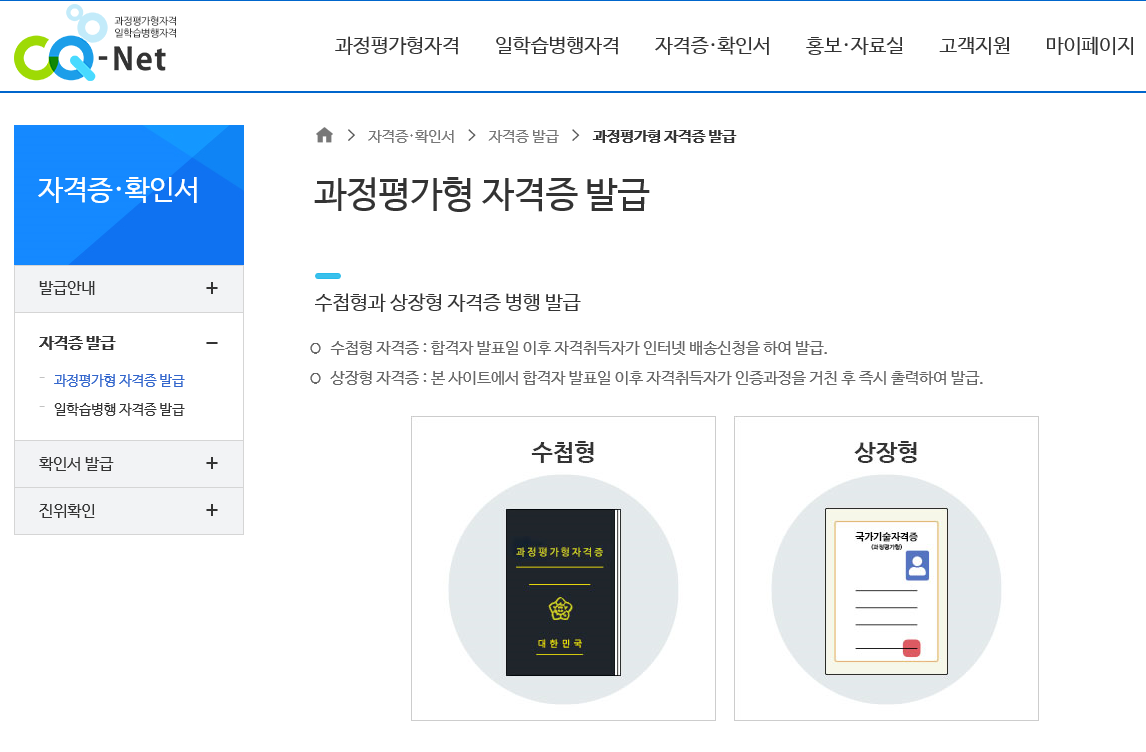Click the 수첩형과 상장형 자격증 병행 발급 heading
Viewport: 1146px width, 752px height.
pyautogui.click(x=447, y=303)
